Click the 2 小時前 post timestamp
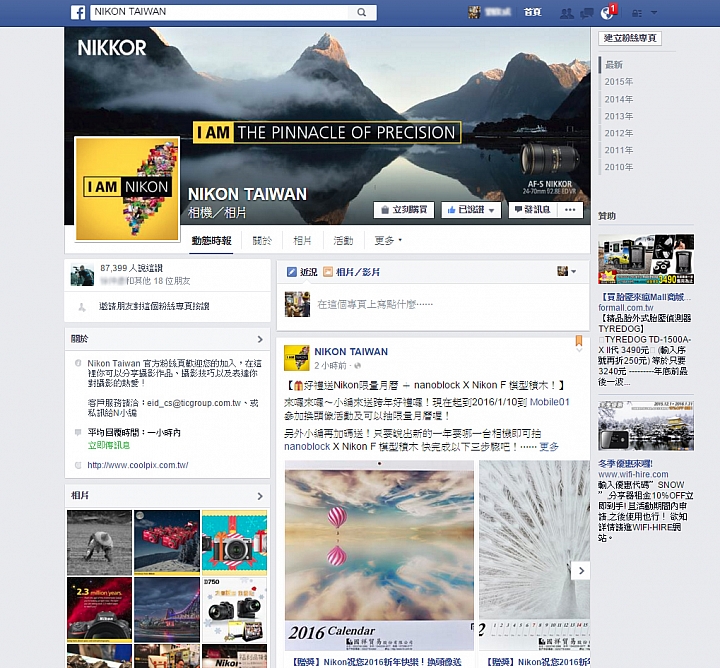The width and height of the screenshot is (720, 668). tap(330, 366)
